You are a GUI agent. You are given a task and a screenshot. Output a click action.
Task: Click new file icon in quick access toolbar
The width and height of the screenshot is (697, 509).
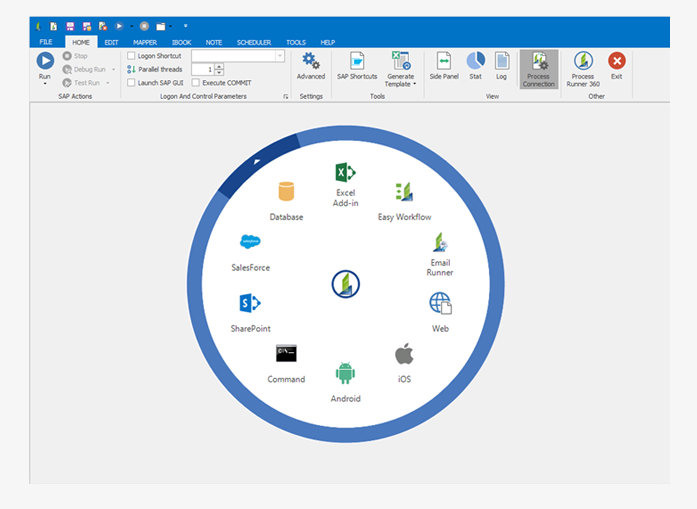coord(54,26)
